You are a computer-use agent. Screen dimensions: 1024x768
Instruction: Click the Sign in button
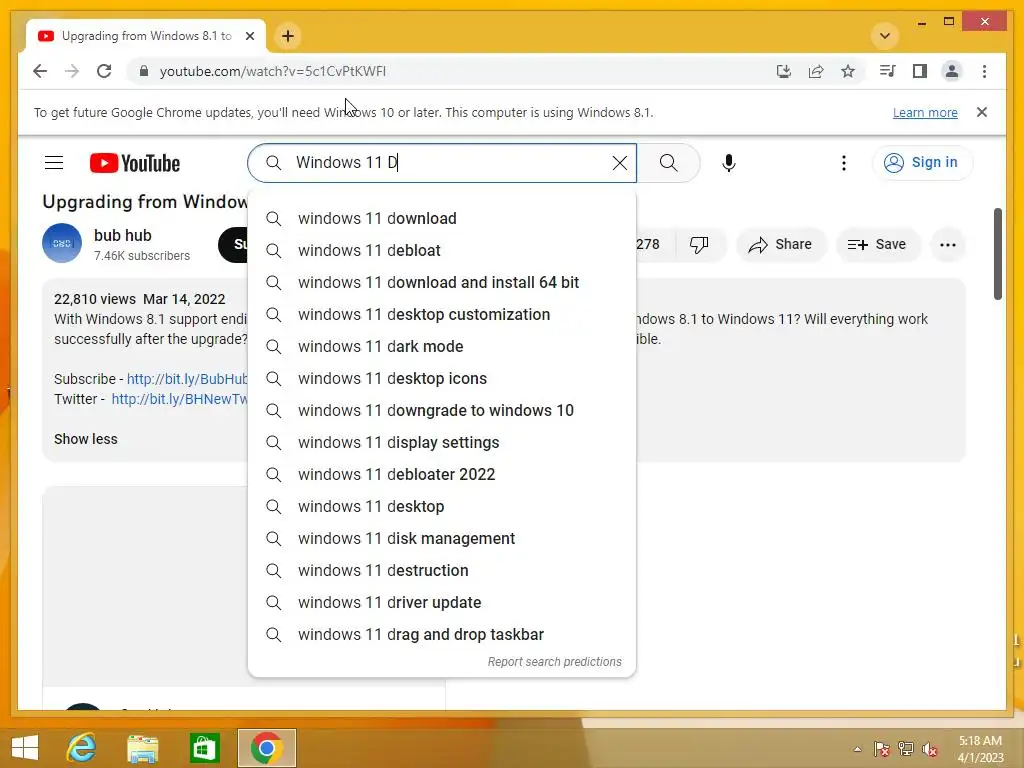[922, 163]
